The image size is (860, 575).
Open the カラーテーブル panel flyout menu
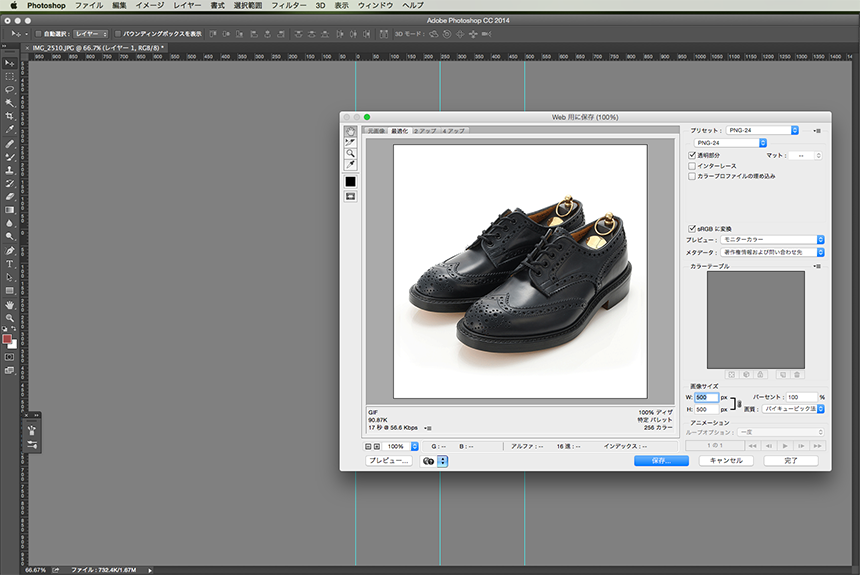click(817, 266)
